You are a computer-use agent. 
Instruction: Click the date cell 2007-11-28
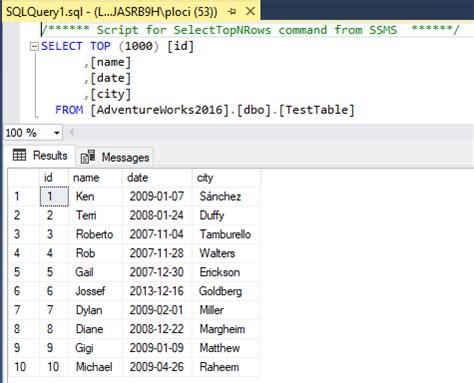pos(157,253)
